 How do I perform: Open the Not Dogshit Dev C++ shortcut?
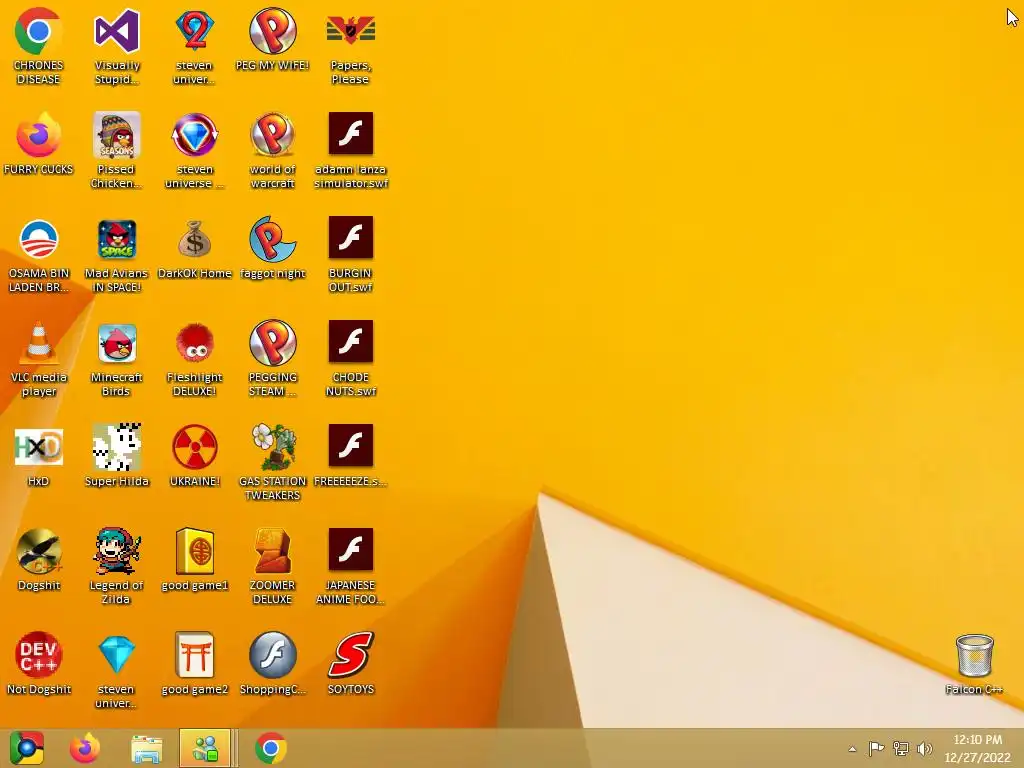pos(39,664)
